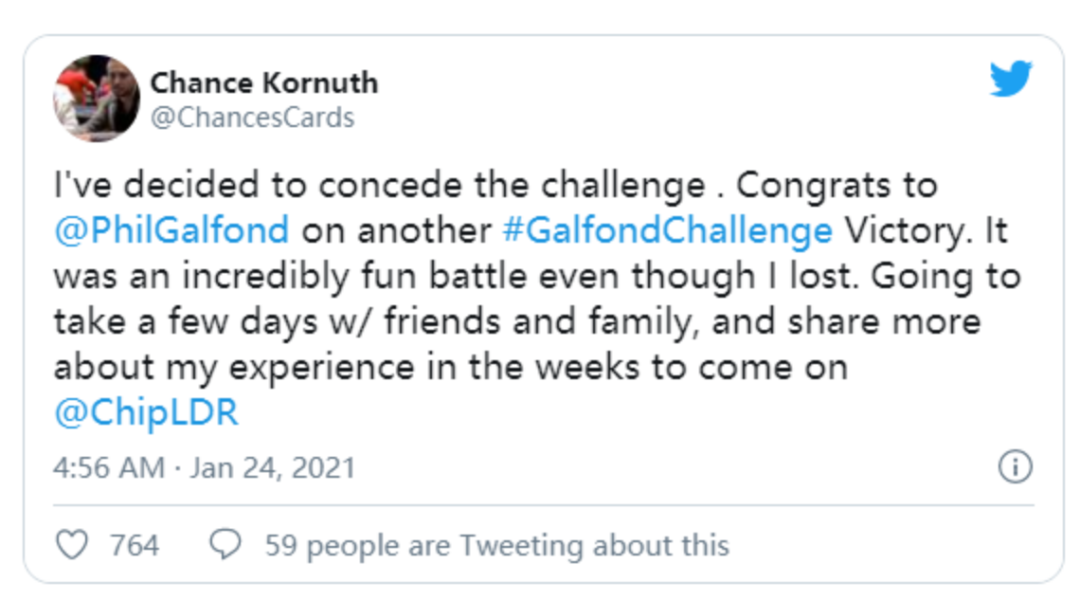
Task: Like the tweet with the heart icon
Action: tap(72, 545)
